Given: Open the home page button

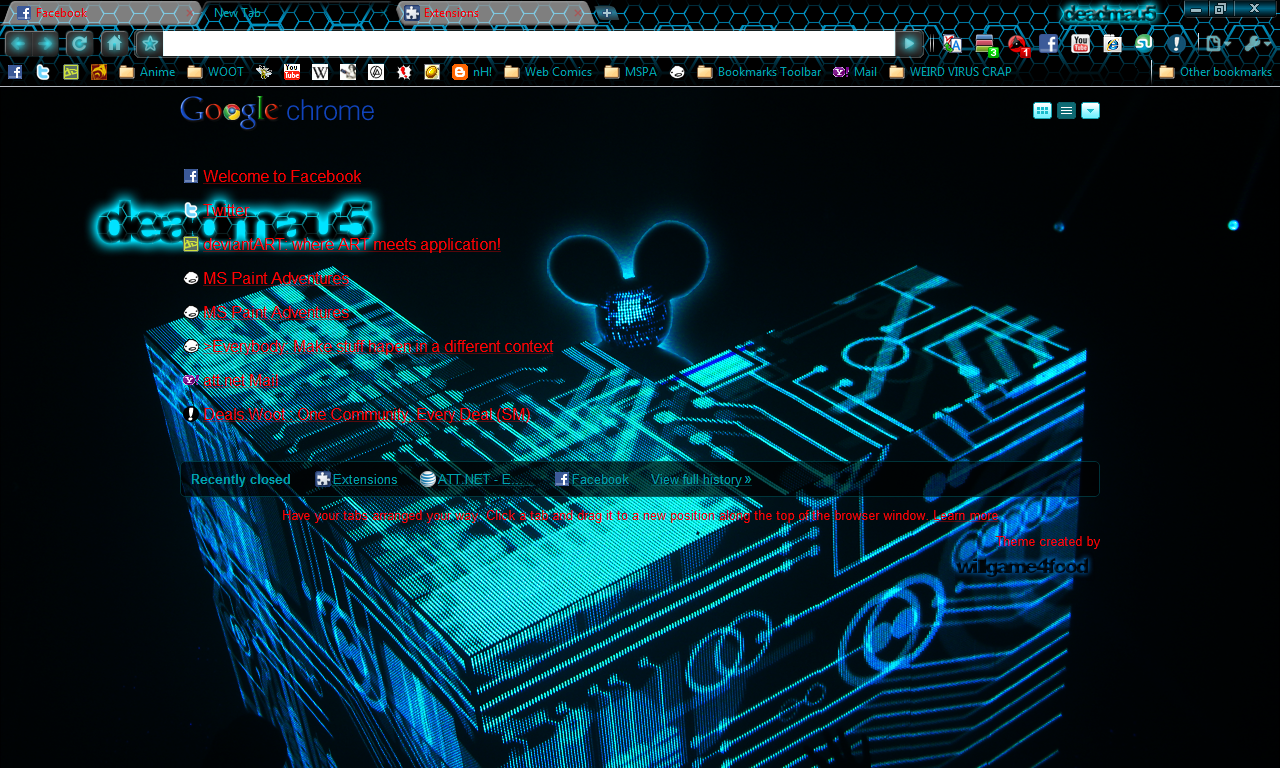Looking at the screenshot, I should click(114, 43).
